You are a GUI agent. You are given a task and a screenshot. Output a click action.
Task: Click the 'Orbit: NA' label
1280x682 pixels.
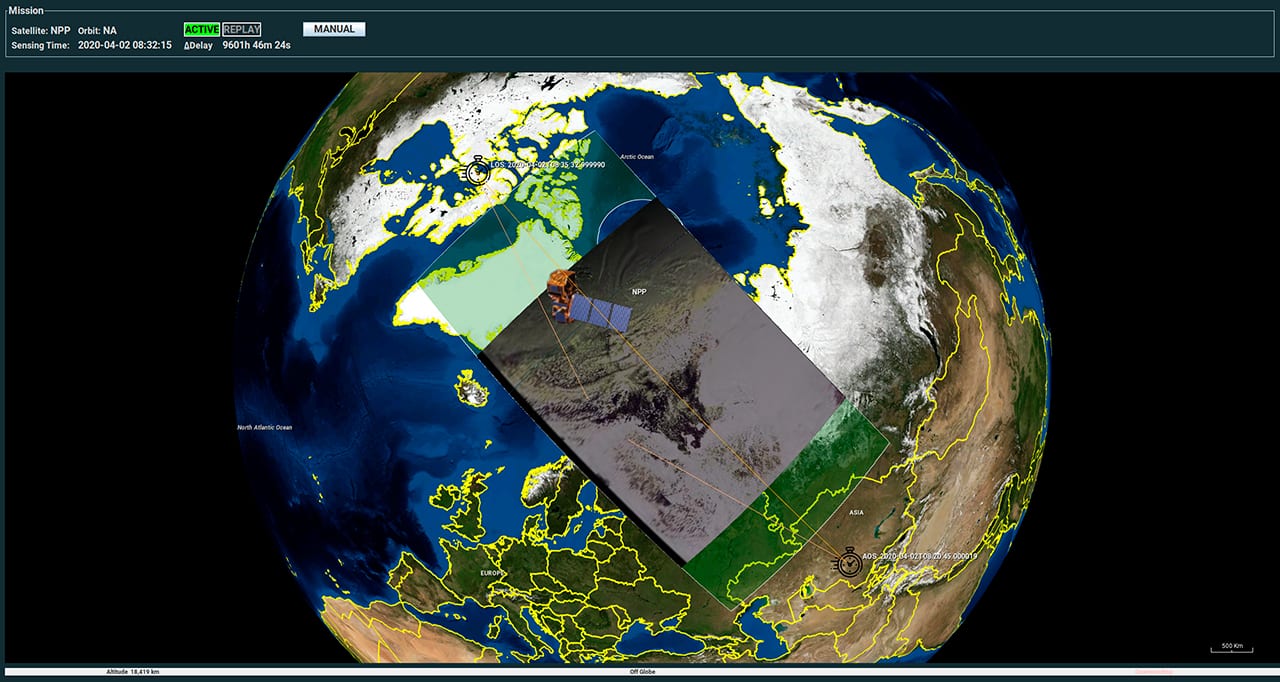click(97, 30)
